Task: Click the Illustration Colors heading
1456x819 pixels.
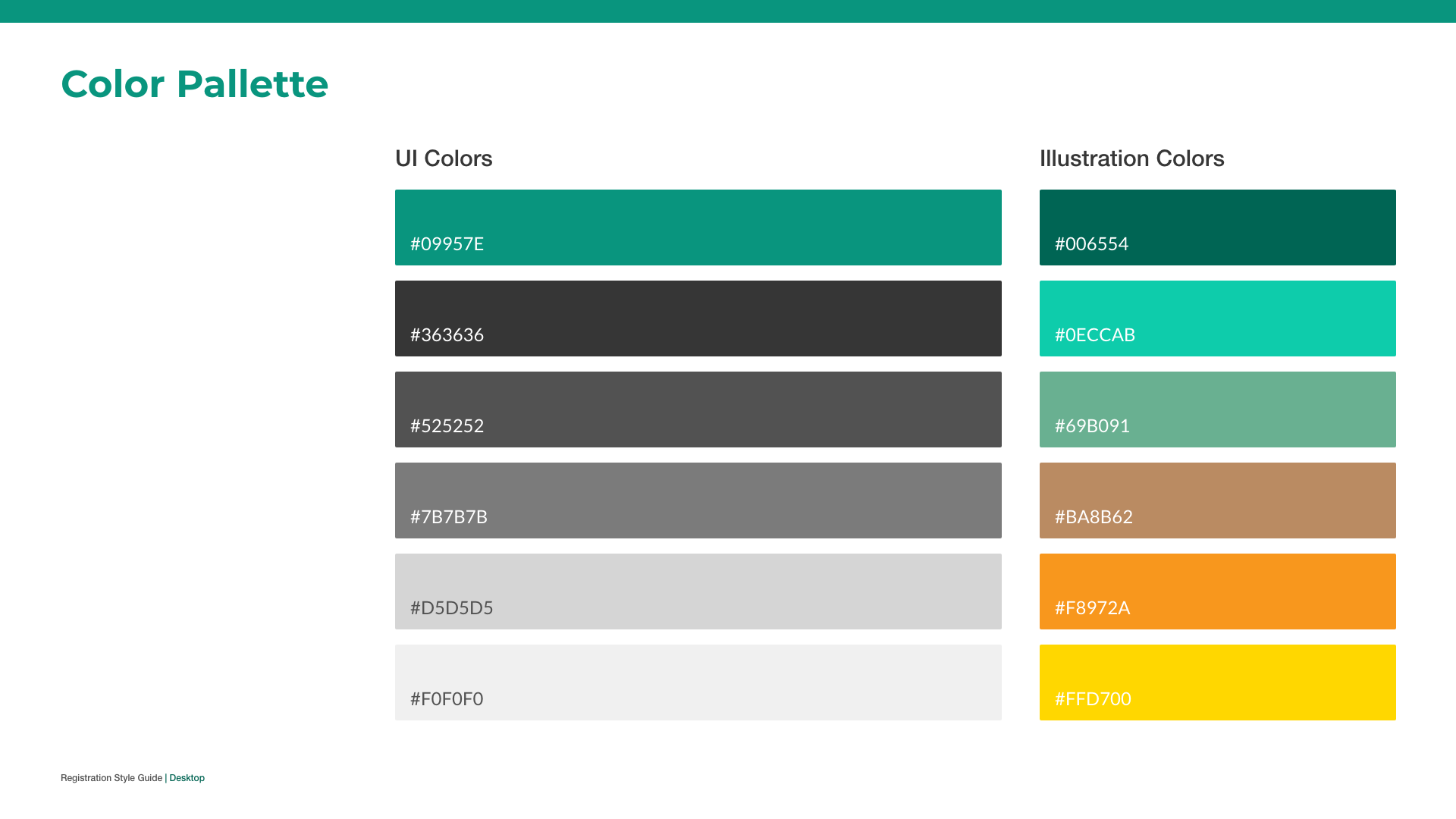Action: point(1131,158)
